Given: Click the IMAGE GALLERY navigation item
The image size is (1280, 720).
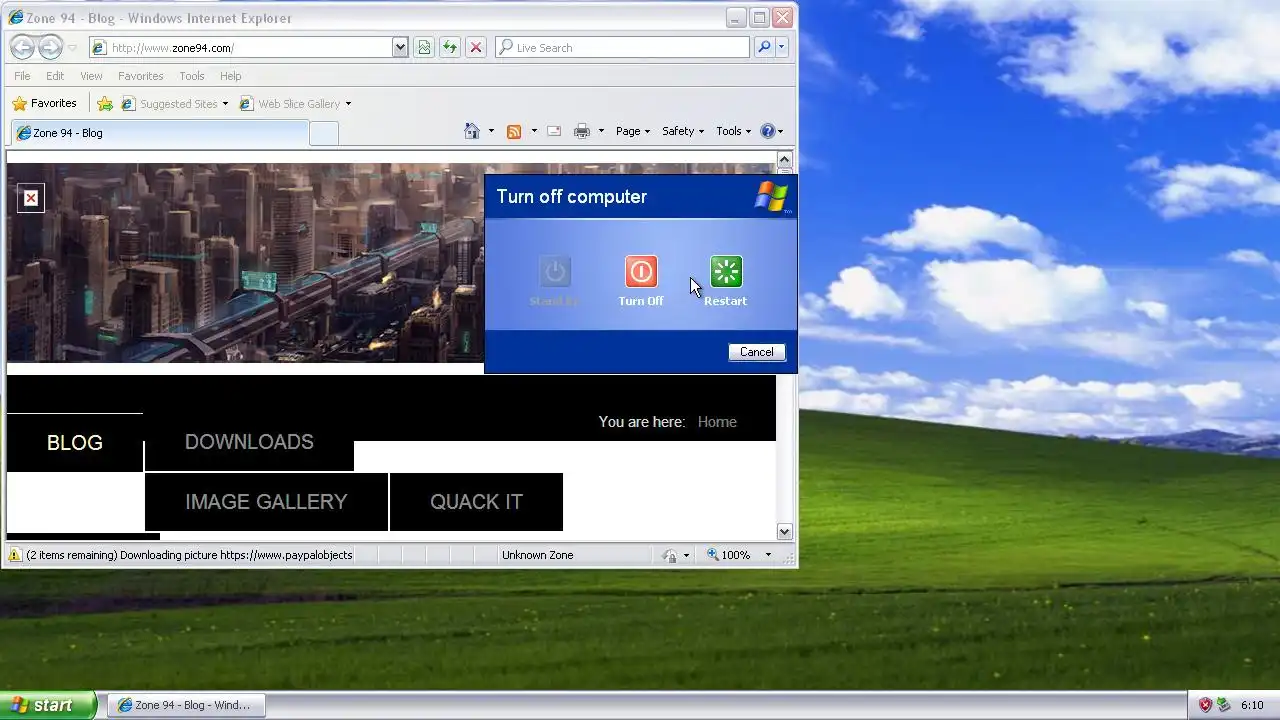Looking at the screenshot, I should point(266,502).
